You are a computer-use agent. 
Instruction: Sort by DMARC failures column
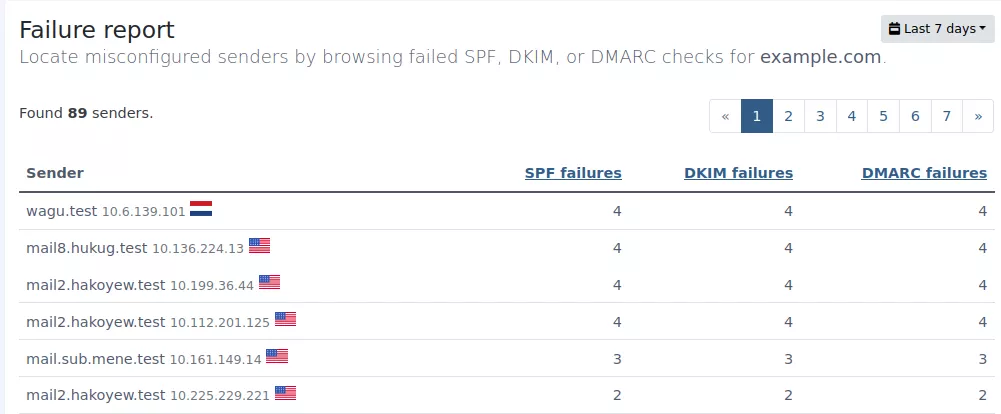pyautogui.click(x=924, y=173)
